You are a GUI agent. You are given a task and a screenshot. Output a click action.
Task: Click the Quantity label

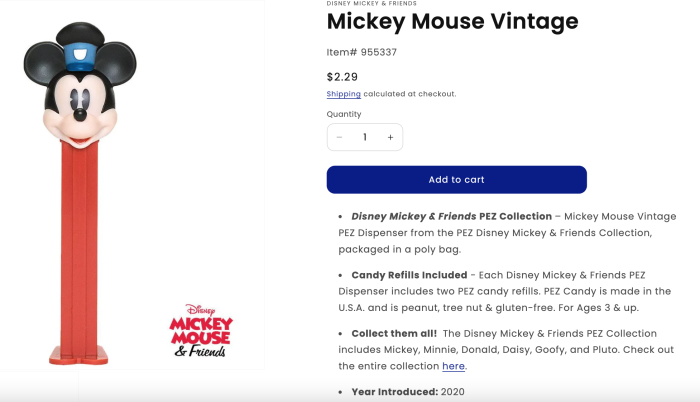coord(344,114)
